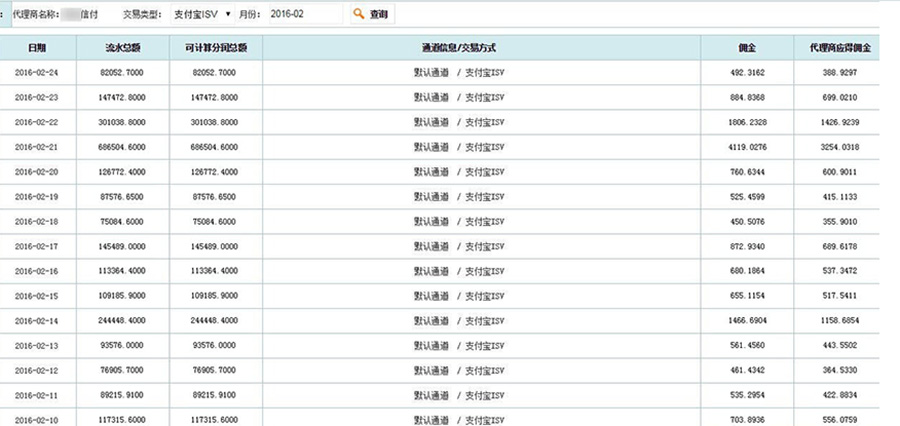The height and width of the screenshot is (426, 900).
Task: Select the 2016-02-24 date cell
Action: tap(37, 72)
